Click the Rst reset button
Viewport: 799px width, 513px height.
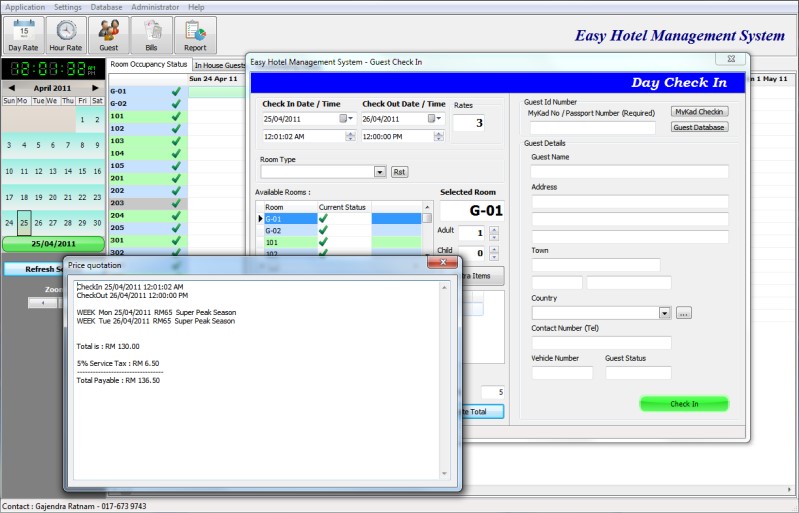point(400,172)
